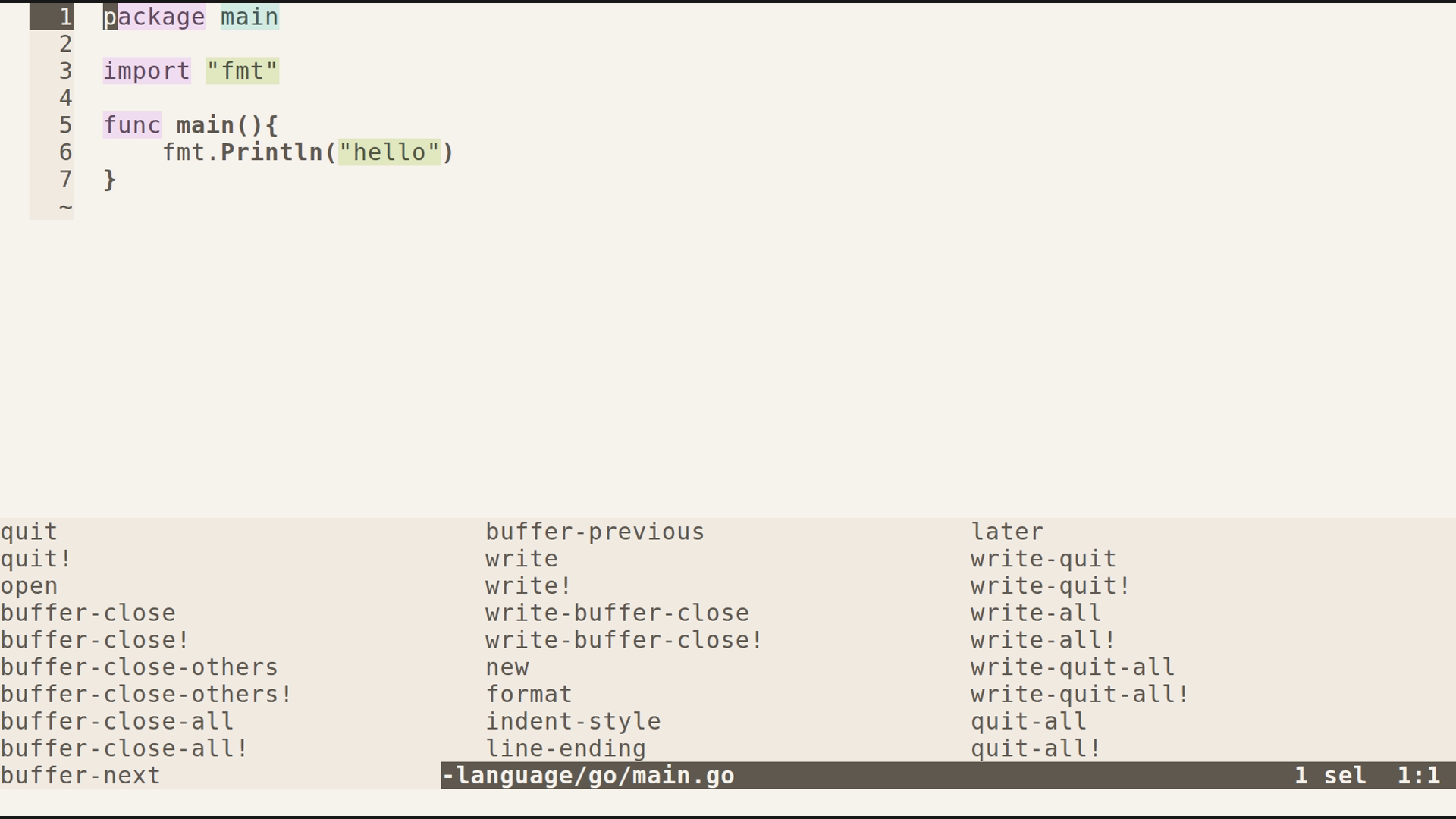Pick 'write-buffer-close' without the exclamation mark
Image resolution: width=1456 pixels, height=819 pixels.
click(617, 613)
